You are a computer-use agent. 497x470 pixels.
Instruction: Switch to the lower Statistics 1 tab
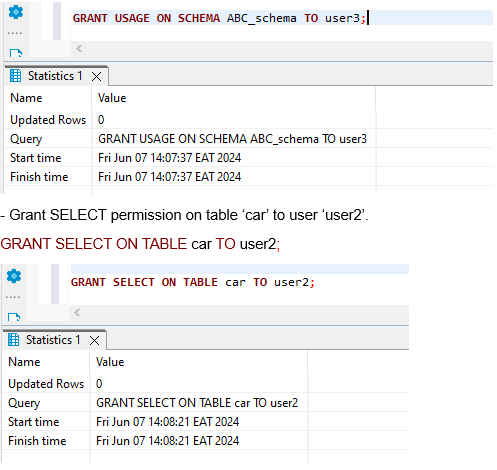click(x=53, y=340)
